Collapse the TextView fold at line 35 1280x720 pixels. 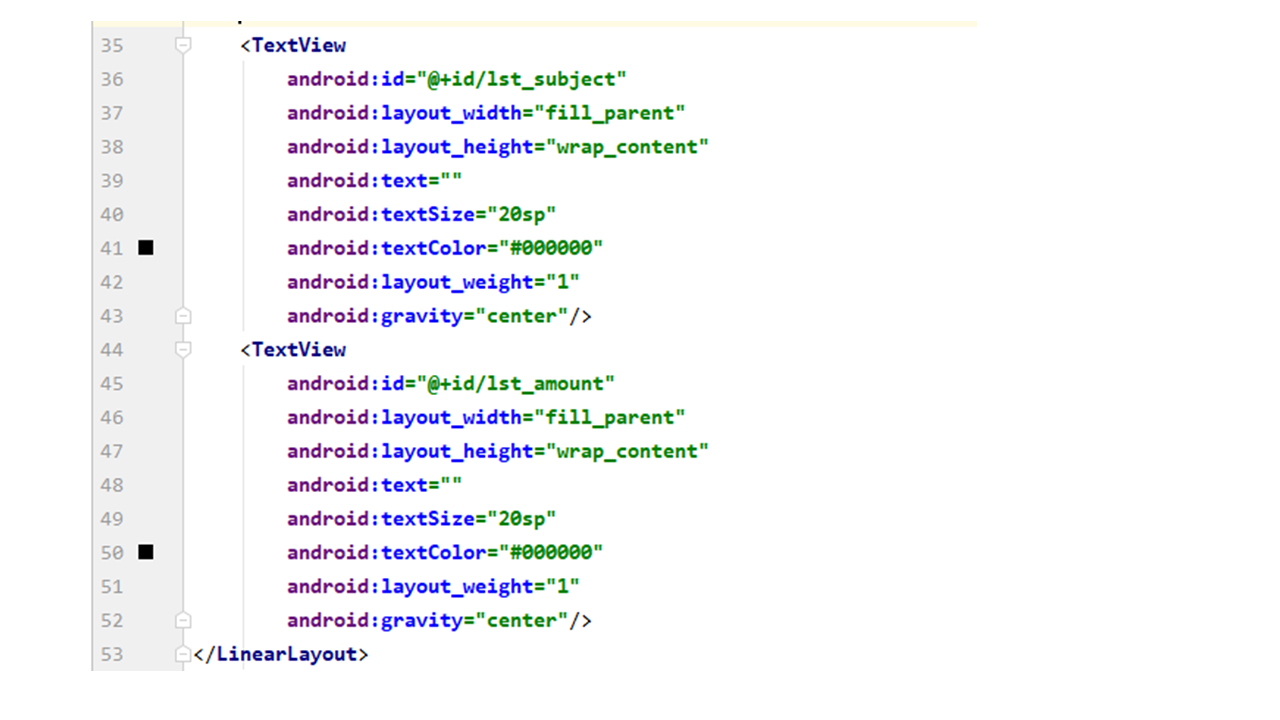pos(182,45)
